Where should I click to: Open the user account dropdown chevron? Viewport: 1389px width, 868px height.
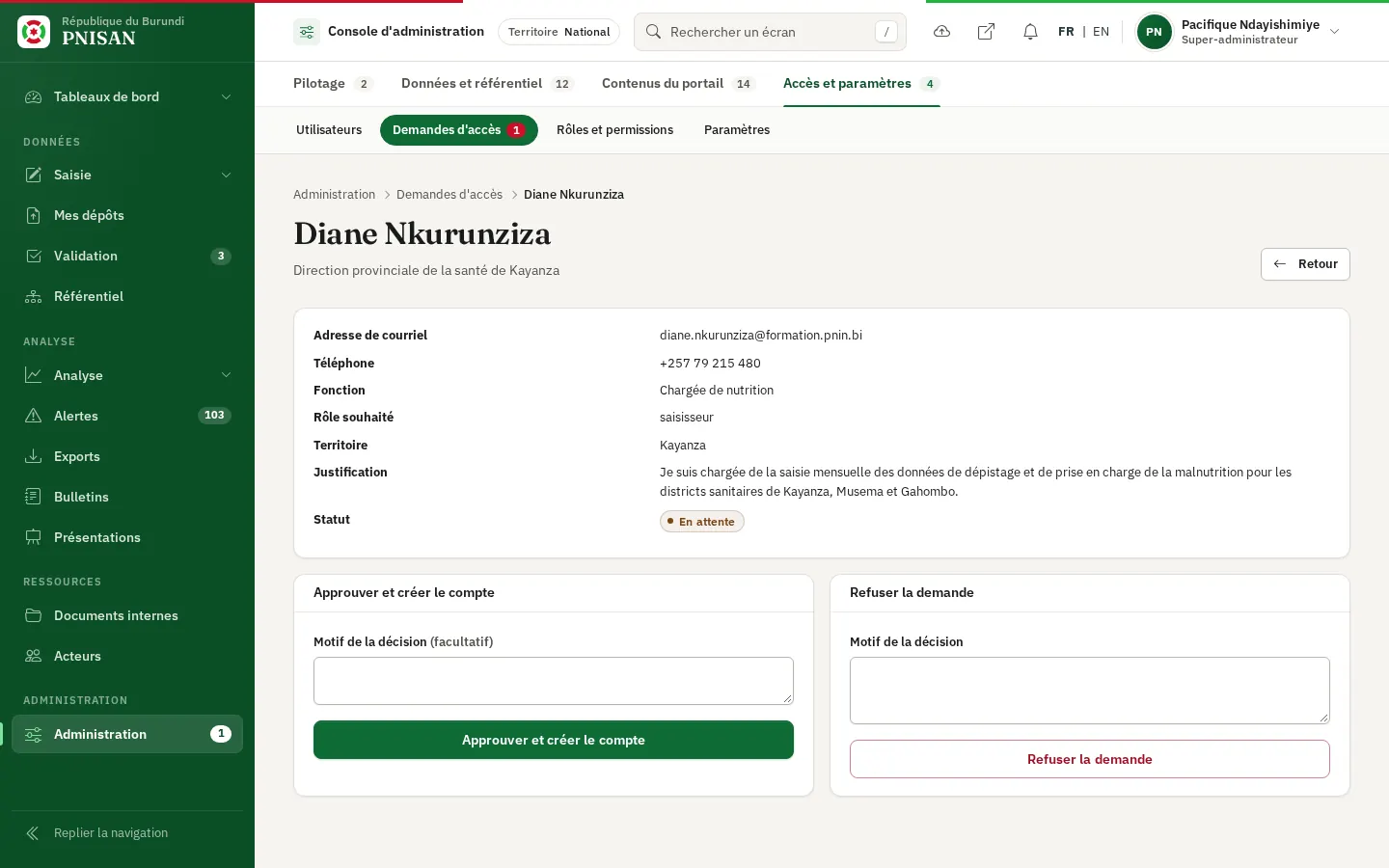click(x=1335, y=32)
